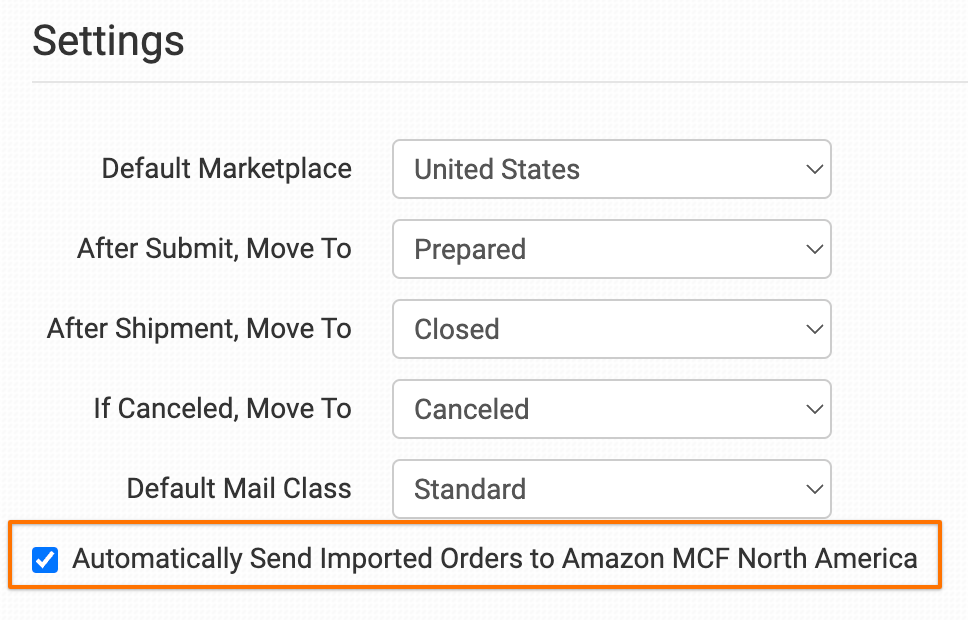Screen dimensions: 968x620
Task: Click the chevron arrow beside Closed
Action: pos(813,330)
